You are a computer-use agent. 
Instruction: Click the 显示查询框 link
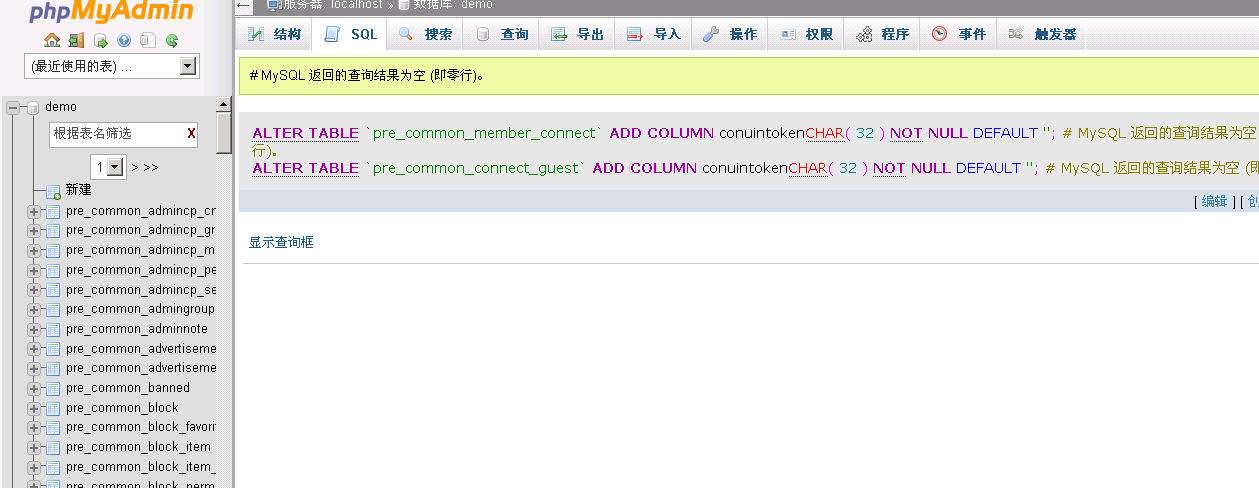(x=281, y=242)
